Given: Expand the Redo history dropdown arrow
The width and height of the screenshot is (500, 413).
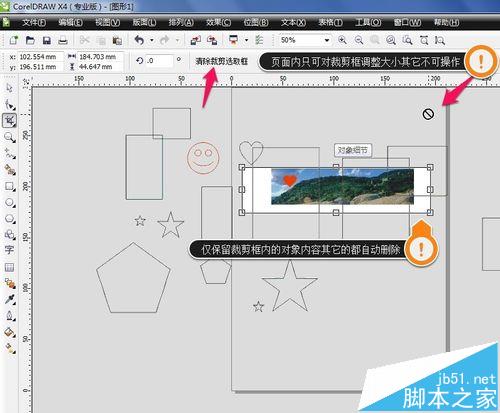Looking at the screenshot, I should pyautogui.click(x=177, y=40).
